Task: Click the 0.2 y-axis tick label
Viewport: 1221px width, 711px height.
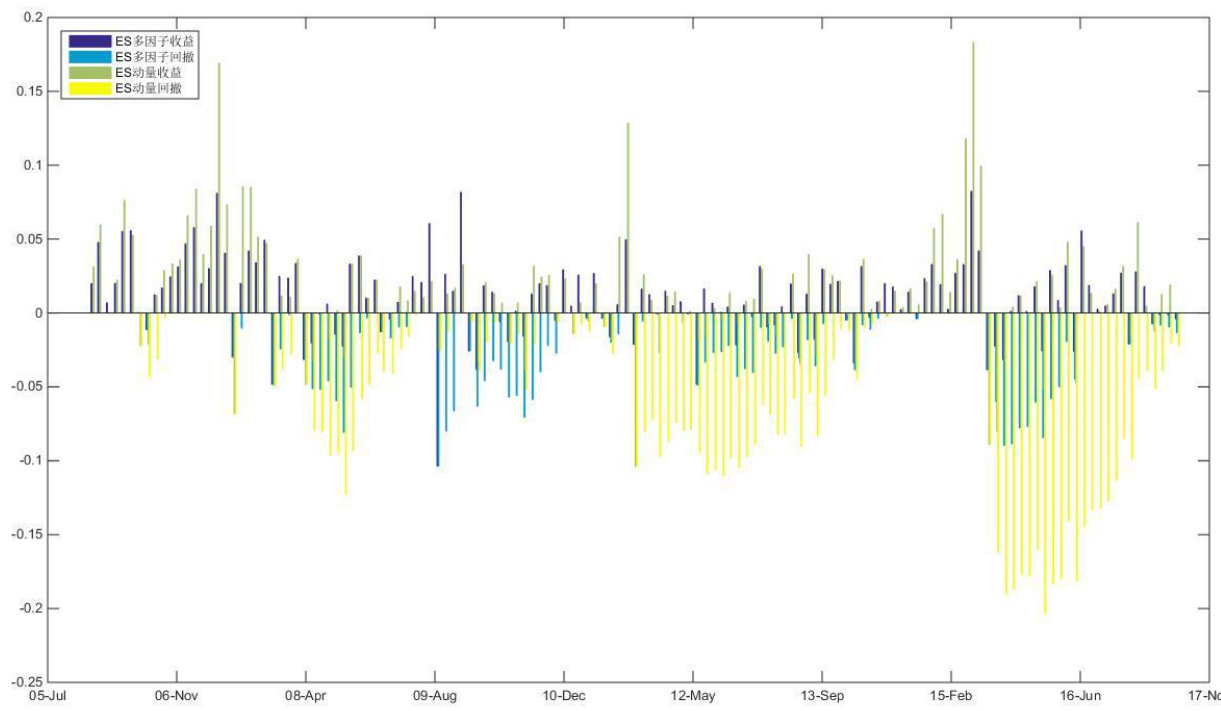Action: coord(34,18)
